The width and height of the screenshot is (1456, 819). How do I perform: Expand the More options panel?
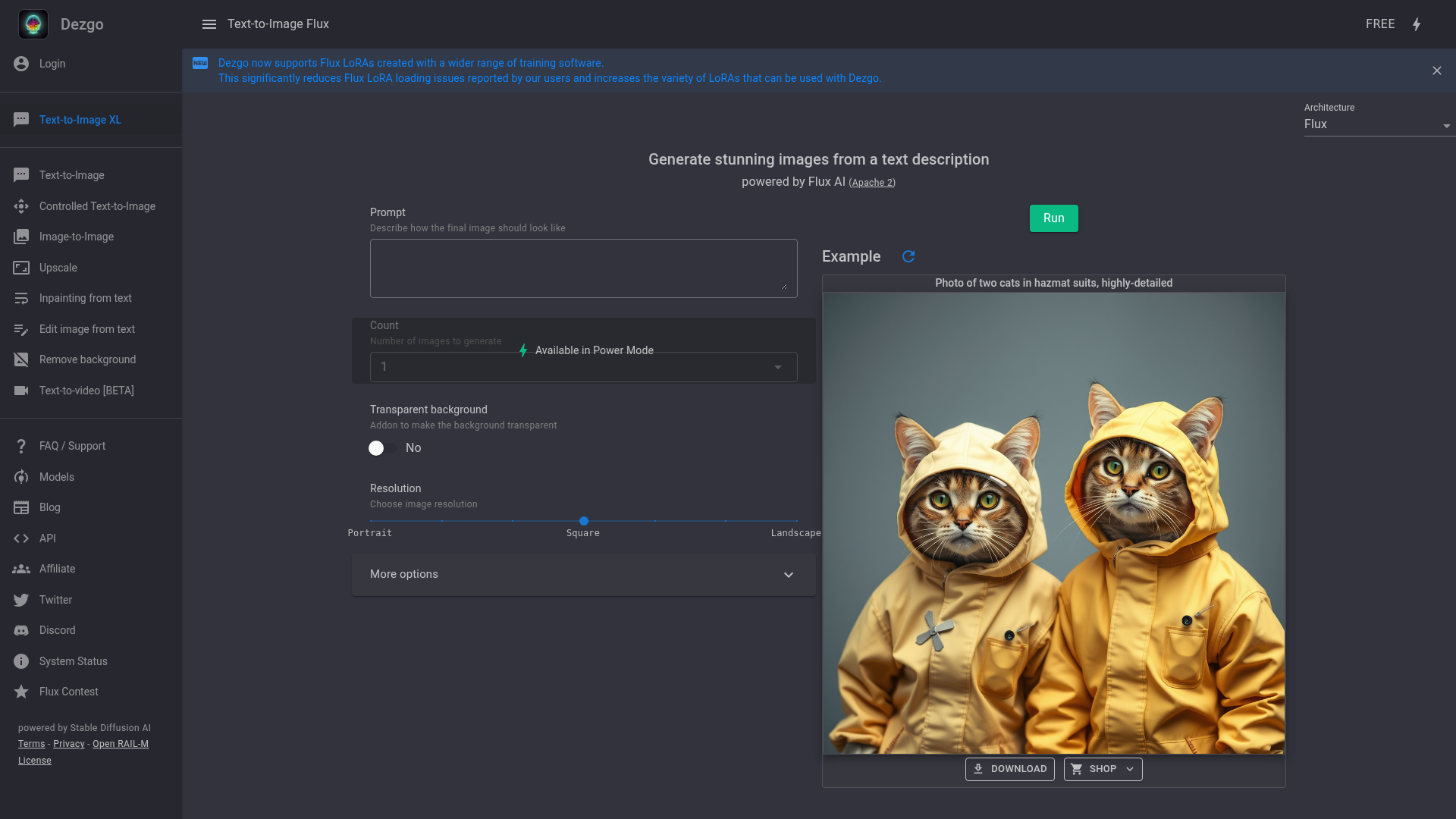(x=584, y=574)
